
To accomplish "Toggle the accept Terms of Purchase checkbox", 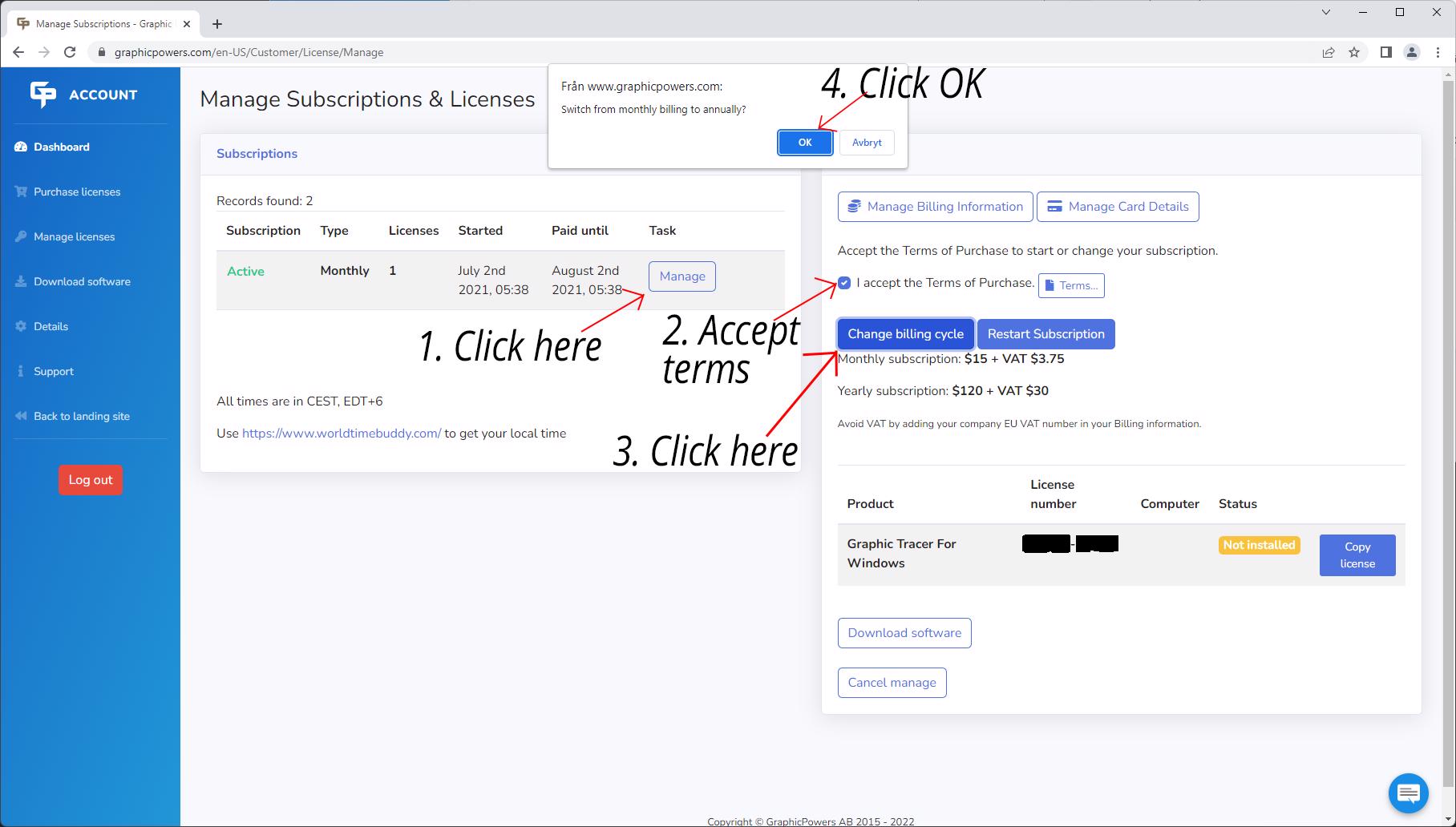I will 844,283.
